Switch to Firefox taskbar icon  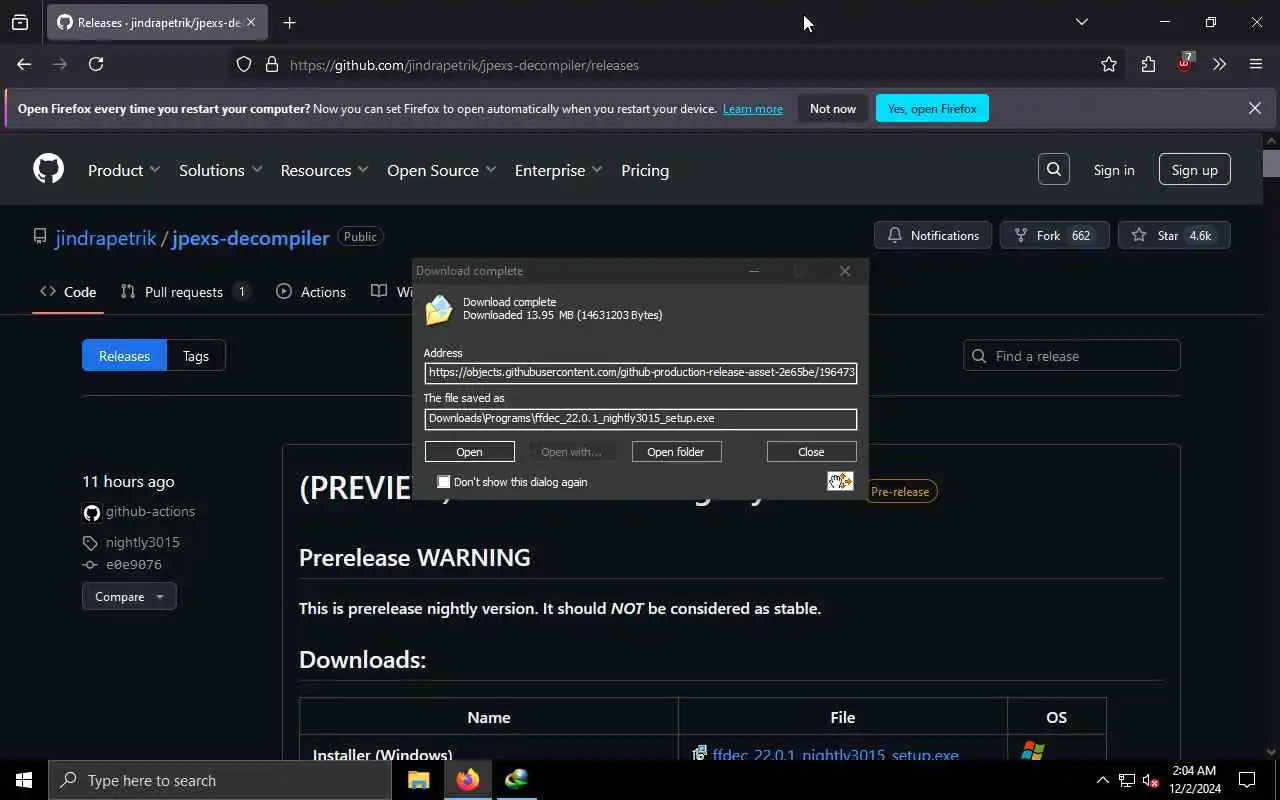pyautogui.click(x=468, y=780)
